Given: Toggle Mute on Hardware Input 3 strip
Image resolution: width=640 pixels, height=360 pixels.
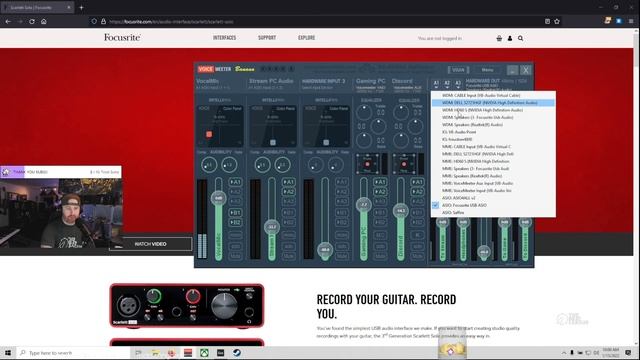Looking at the screenshot, I should [x=342, y=256].
